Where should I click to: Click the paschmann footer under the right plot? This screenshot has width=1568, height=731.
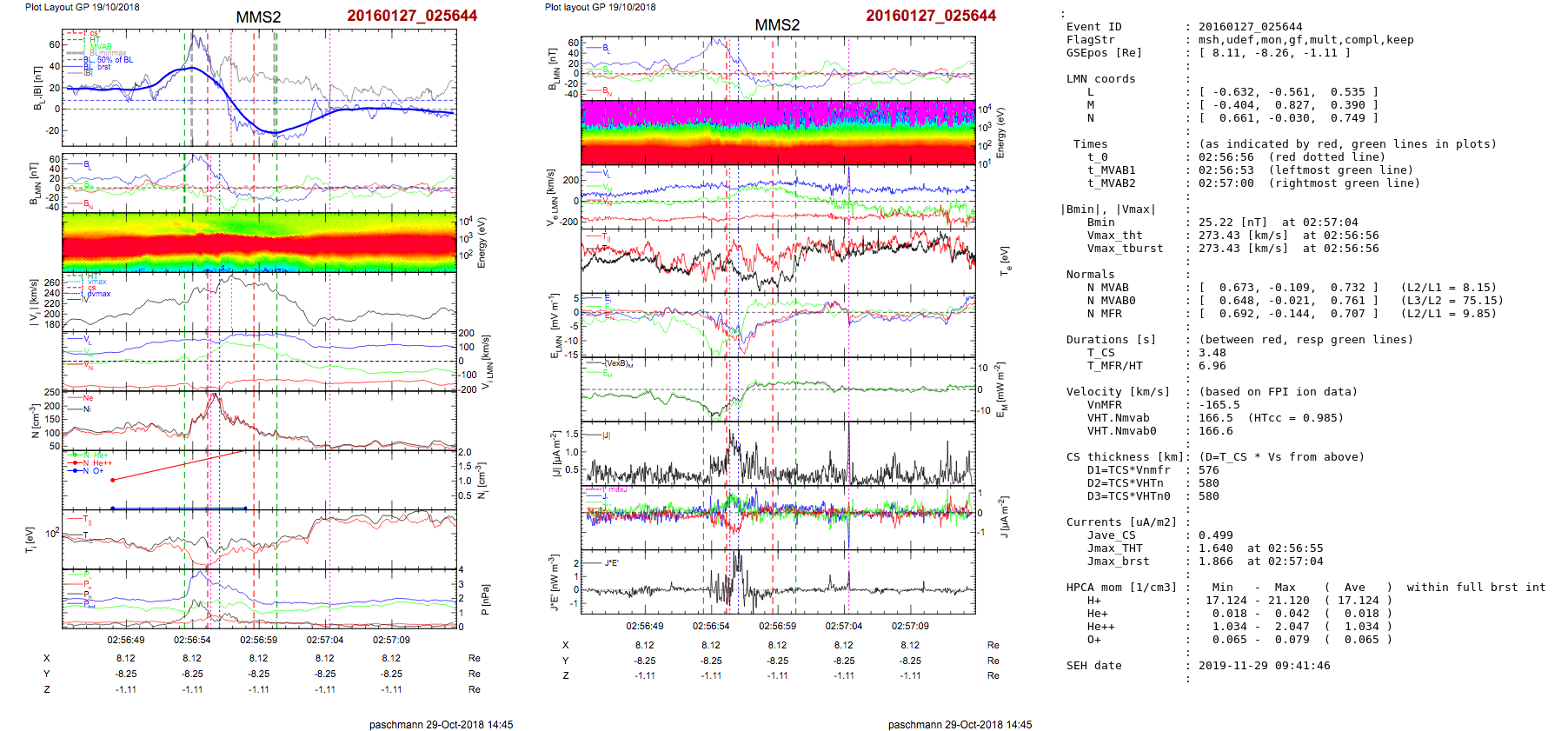pos(960,724)
